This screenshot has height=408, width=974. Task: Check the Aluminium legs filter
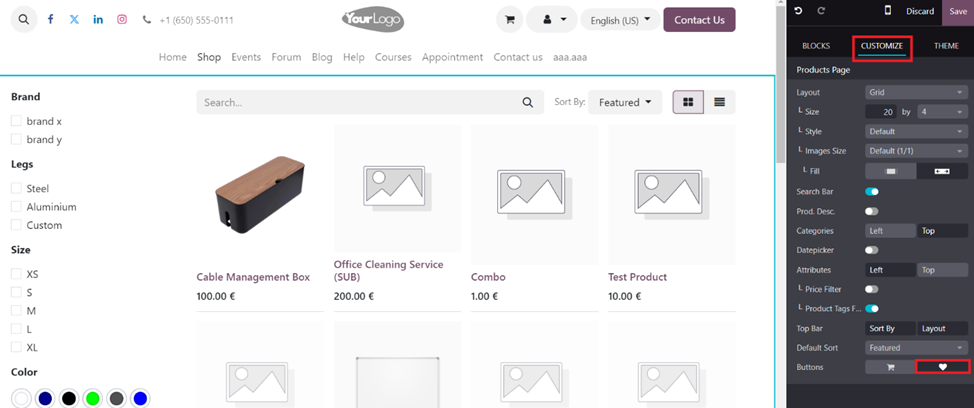(x=16, y=206)
